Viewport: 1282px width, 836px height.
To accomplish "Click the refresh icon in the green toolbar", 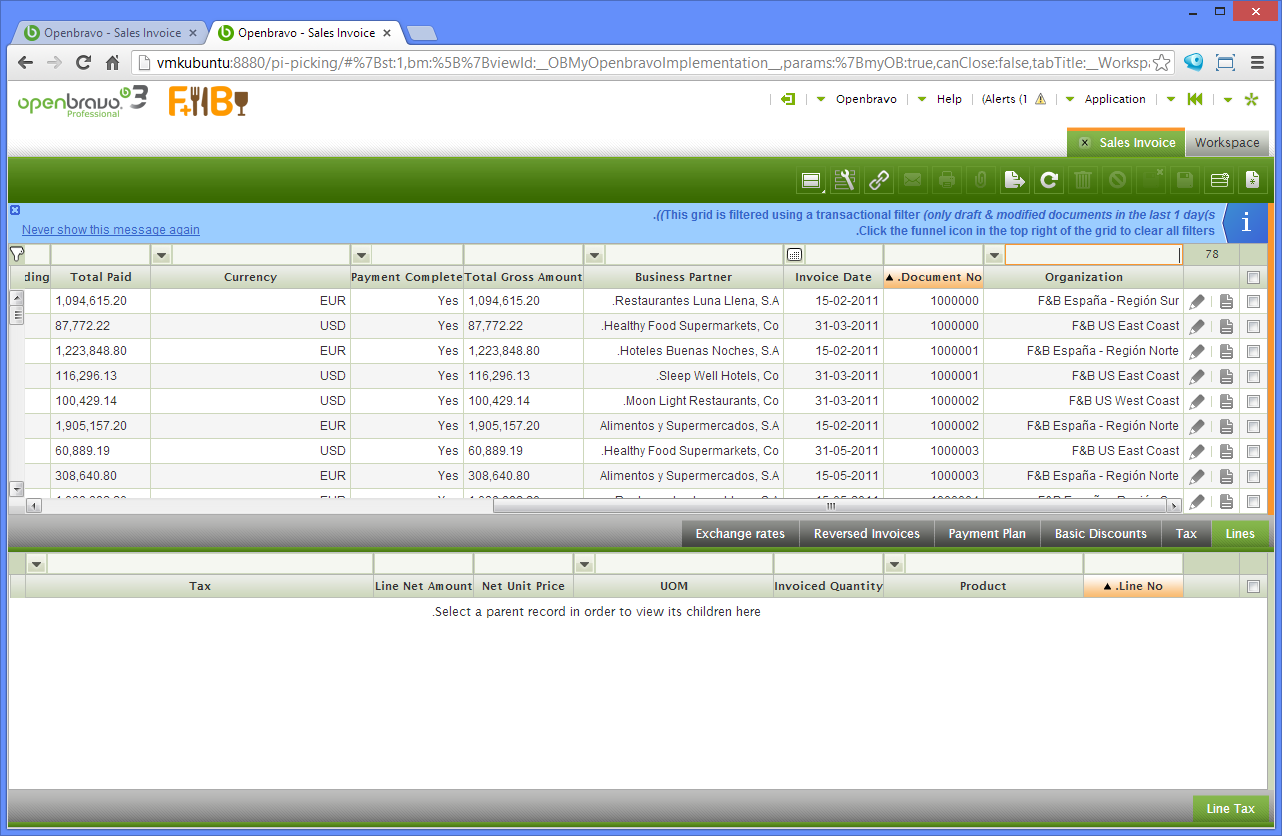I will (1048, 180).
